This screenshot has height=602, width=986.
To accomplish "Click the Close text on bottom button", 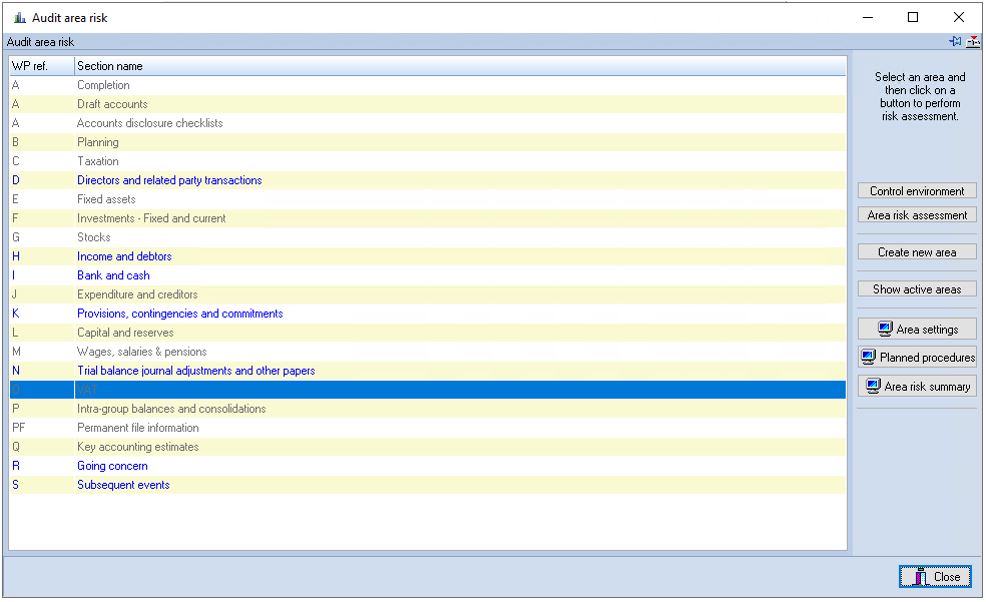I will 946,577.
